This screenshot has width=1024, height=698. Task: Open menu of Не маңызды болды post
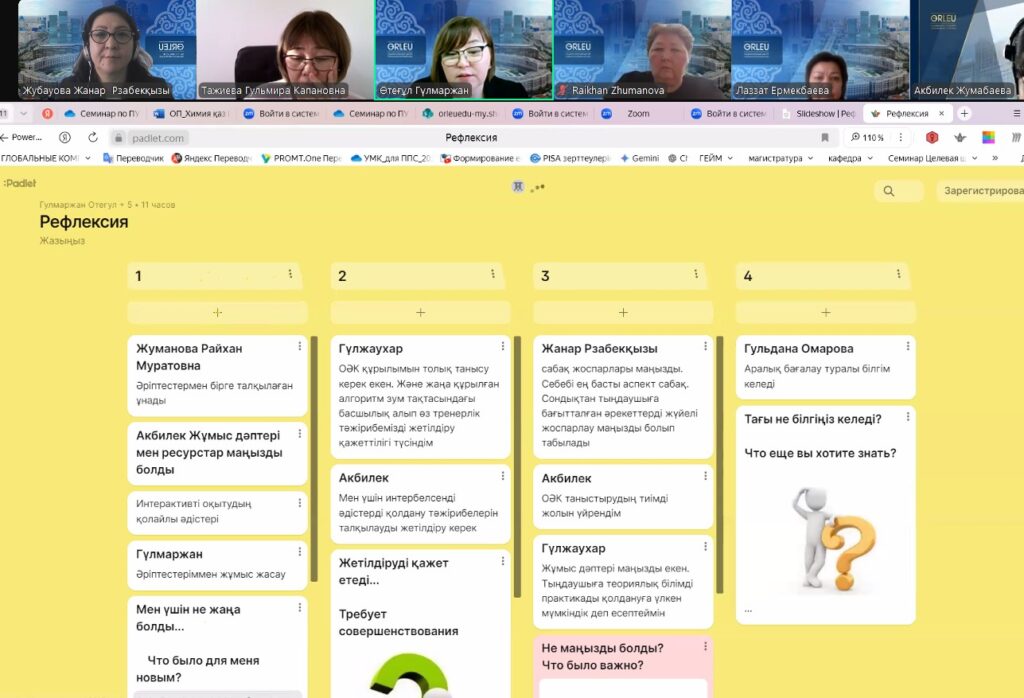click(705, 646)
